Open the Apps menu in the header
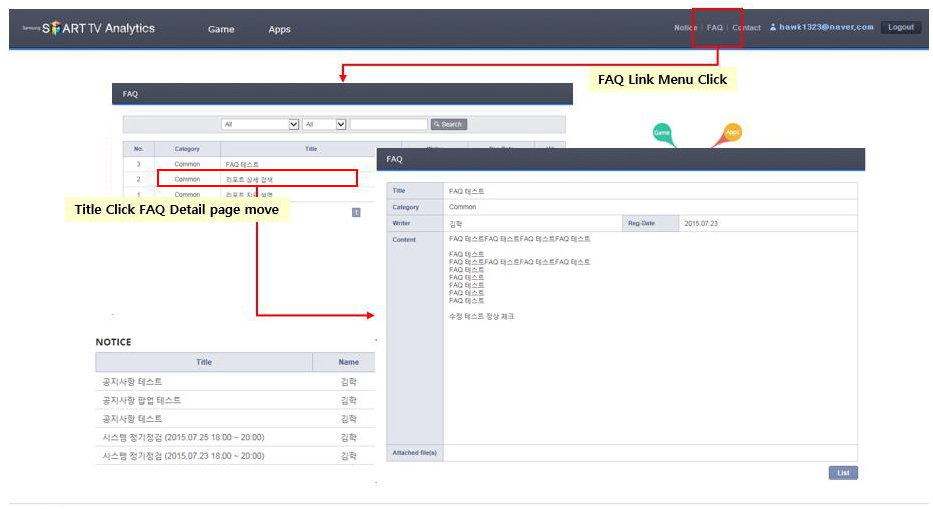933x509 pixels. [279, 29]
